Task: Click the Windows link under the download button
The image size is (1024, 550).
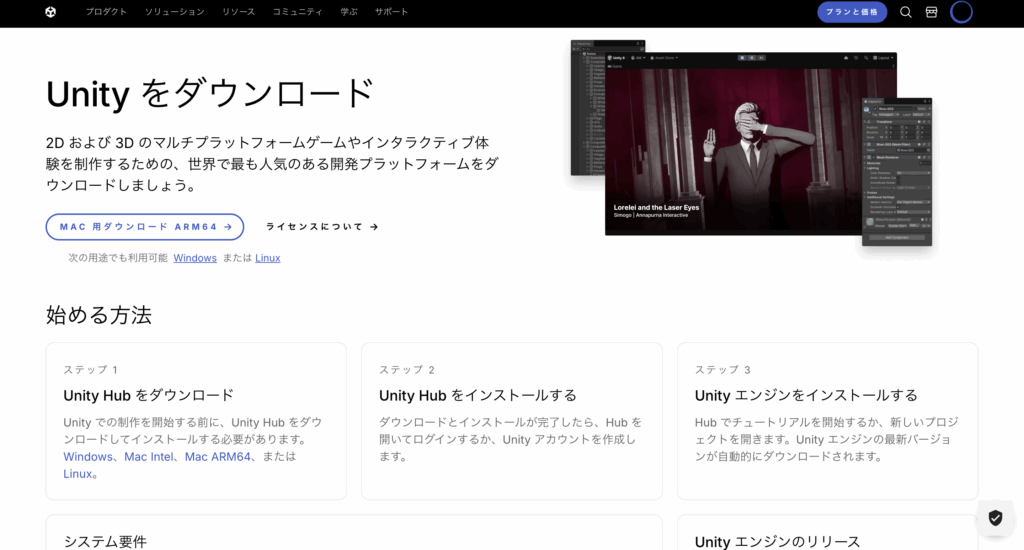Action: 195,258
